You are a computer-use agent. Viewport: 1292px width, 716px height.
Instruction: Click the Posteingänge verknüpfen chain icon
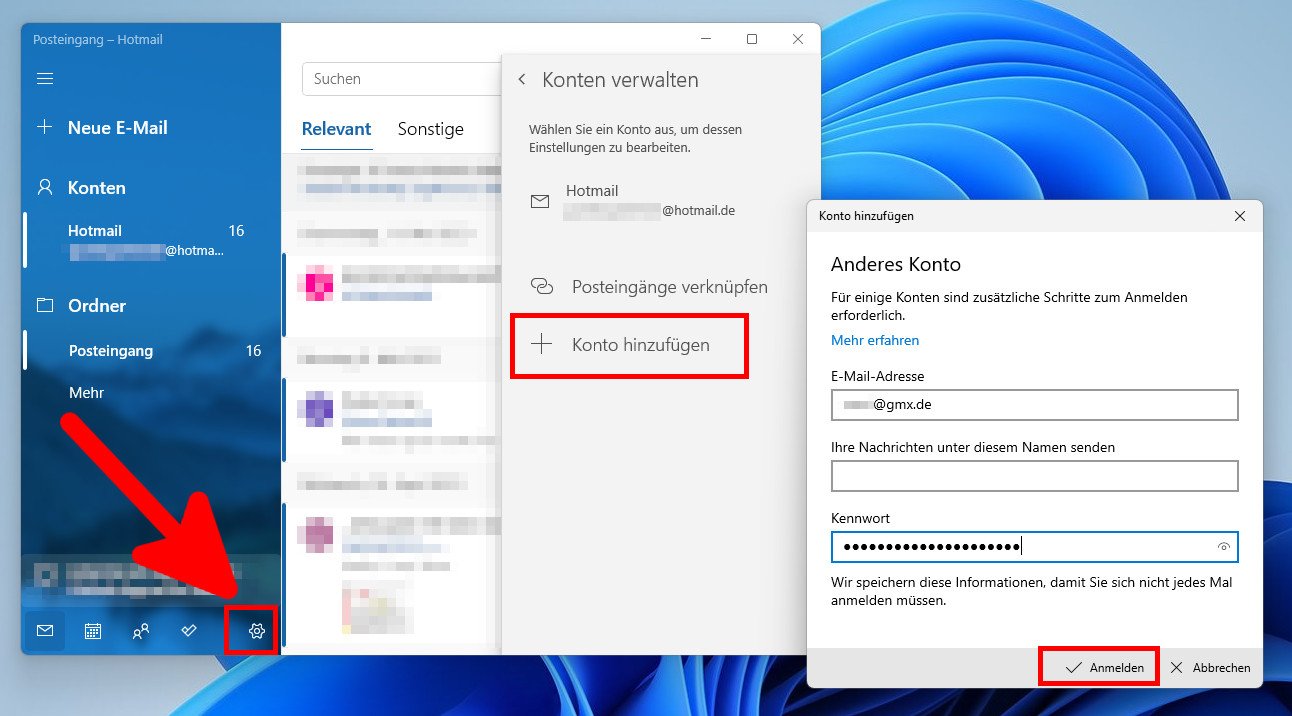tap(541, 287)
